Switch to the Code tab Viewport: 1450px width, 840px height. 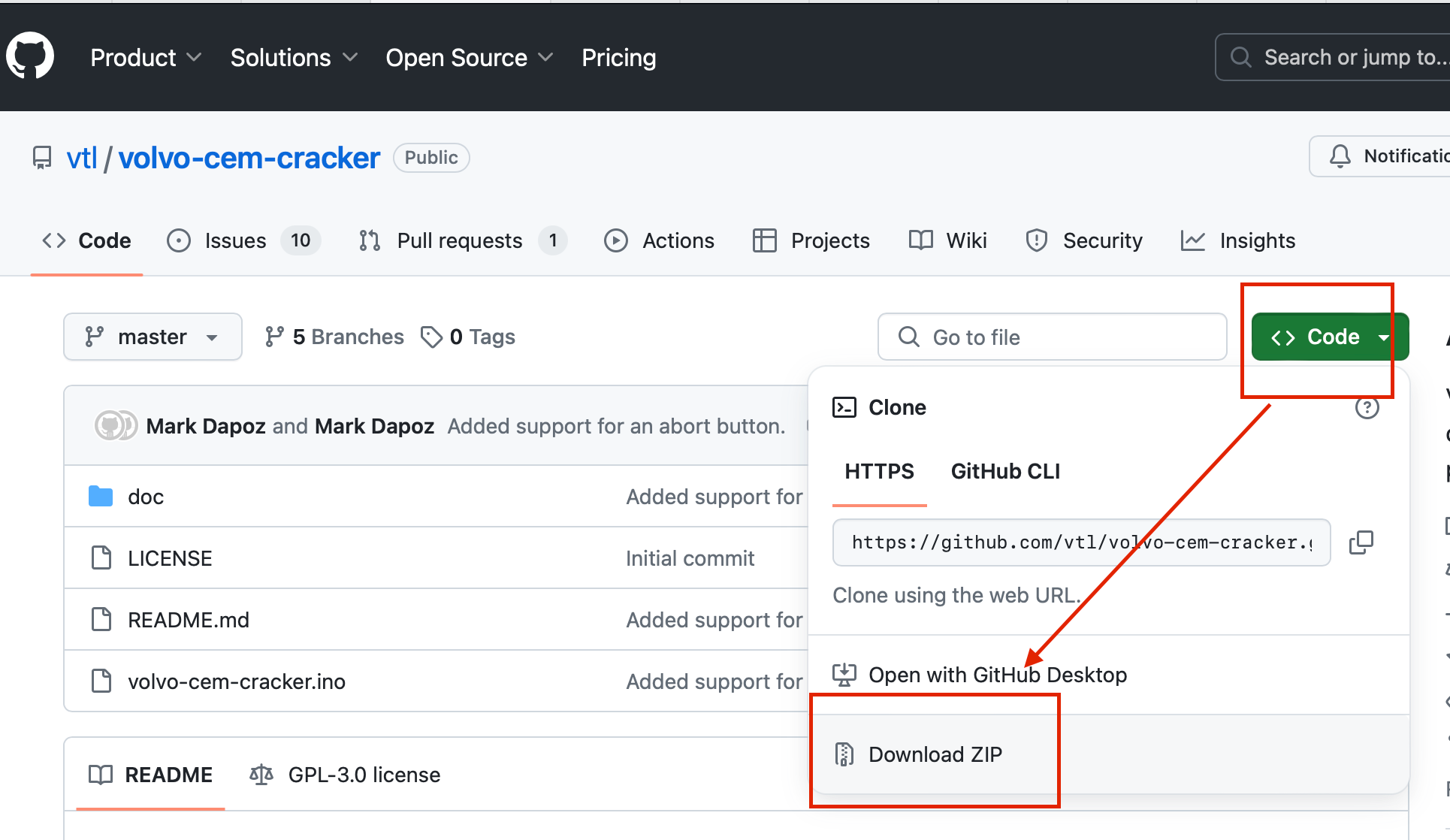click(86, 240)
